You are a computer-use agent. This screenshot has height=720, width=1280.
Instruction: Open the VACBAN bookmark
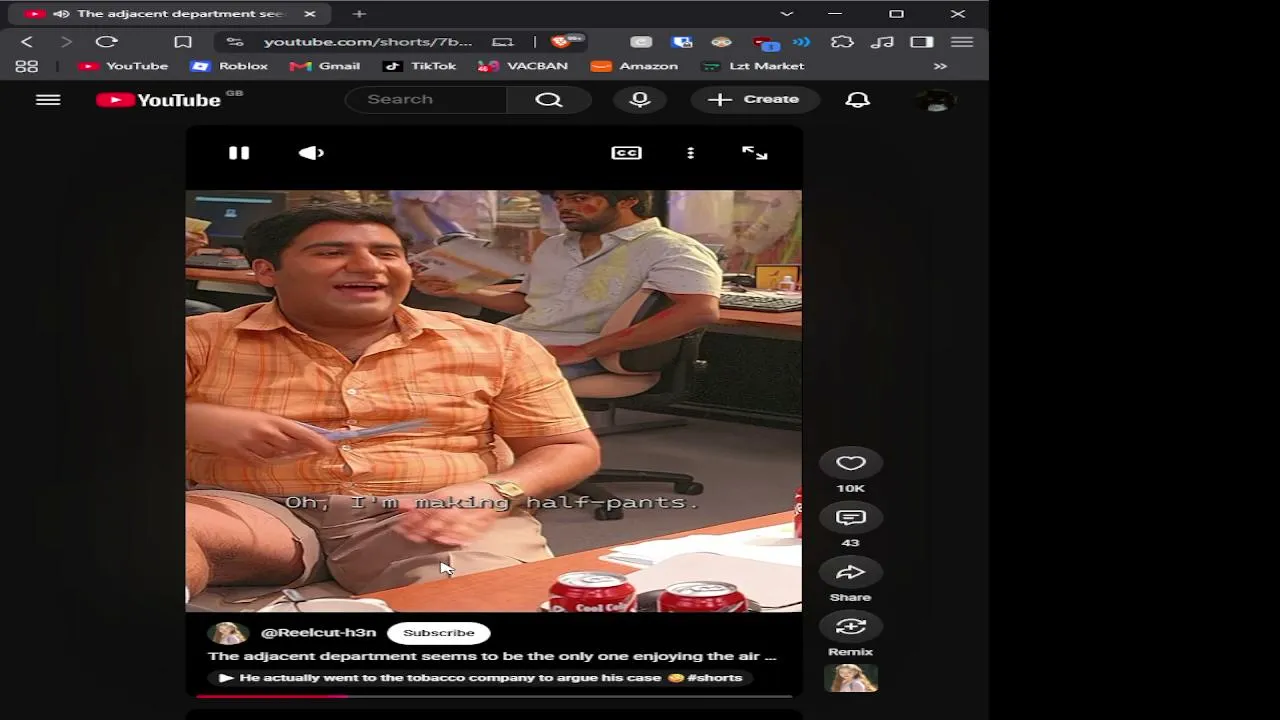pos(523,66)
